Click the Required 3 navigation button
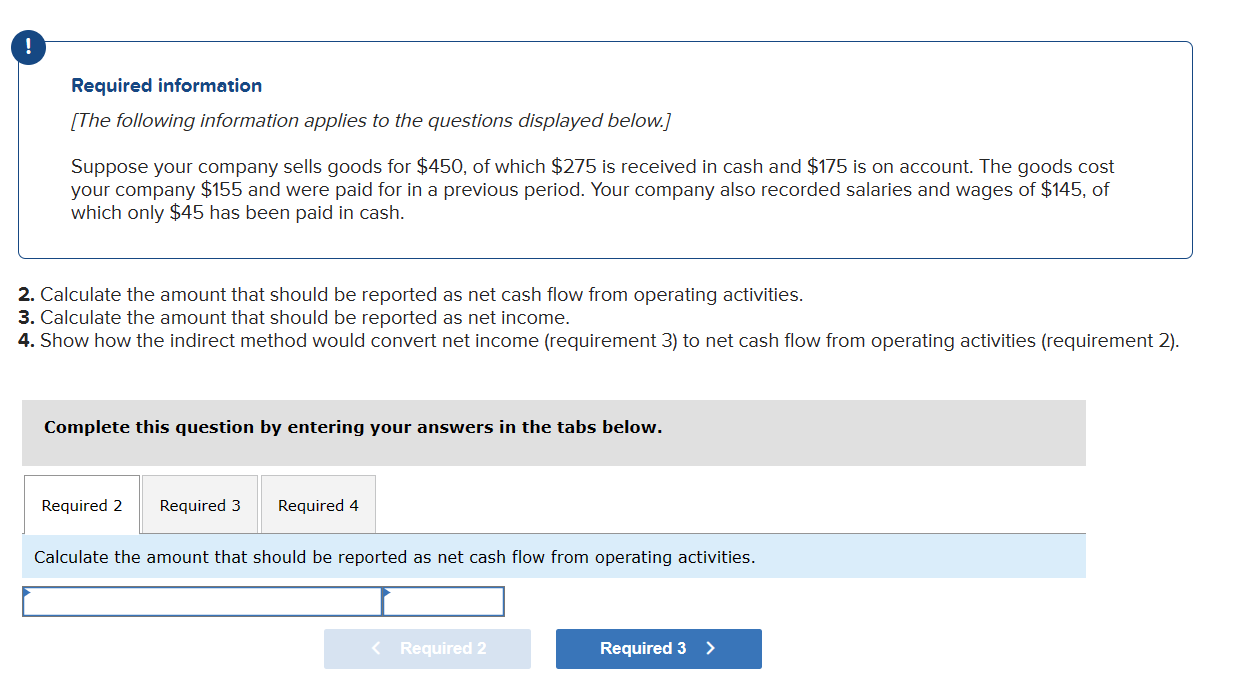Image resolution: width=1241 pixels, height=687 pixels. 658,649
